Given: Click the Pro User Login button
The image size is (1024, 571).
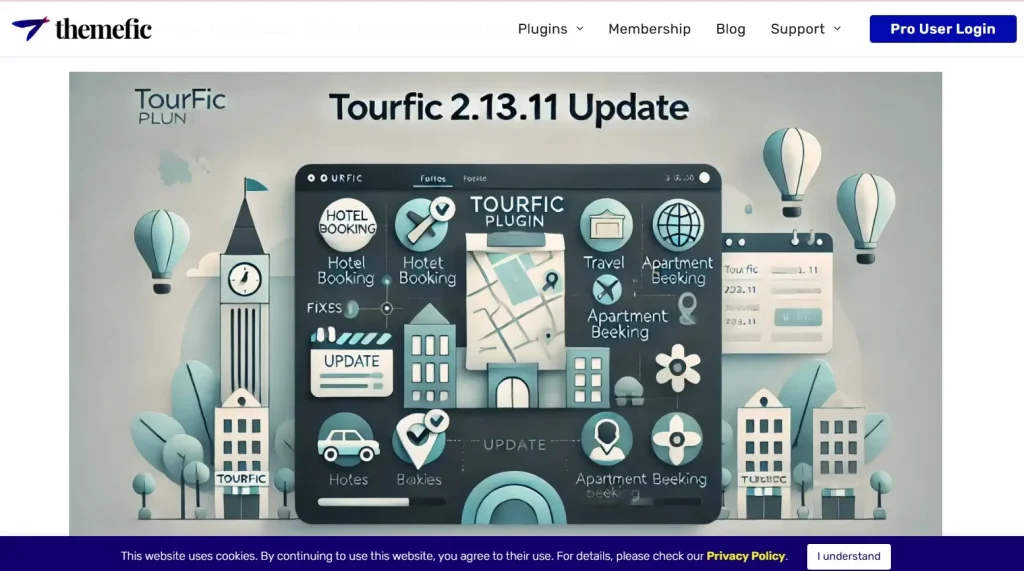Looking at the screenshot, I should tap(942, 29).
